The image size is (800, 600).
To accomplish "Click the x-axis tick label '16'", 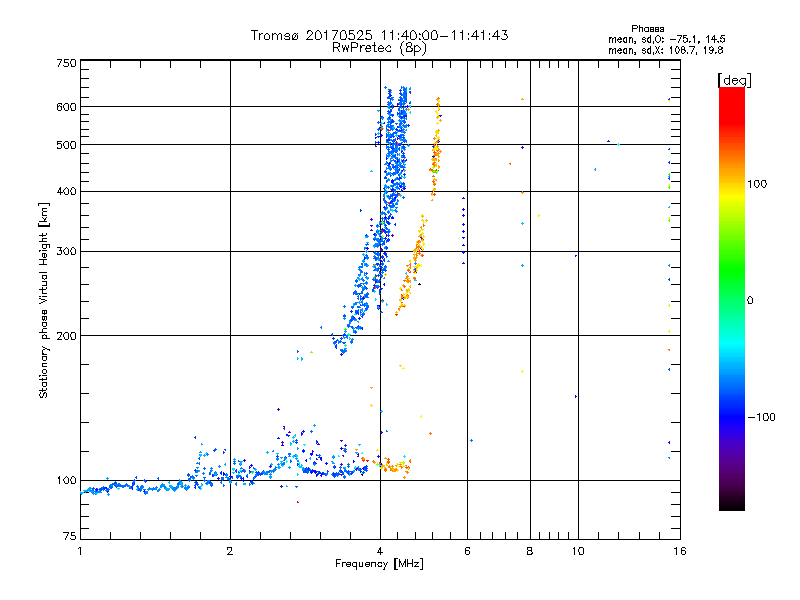I will pos(680,551).
